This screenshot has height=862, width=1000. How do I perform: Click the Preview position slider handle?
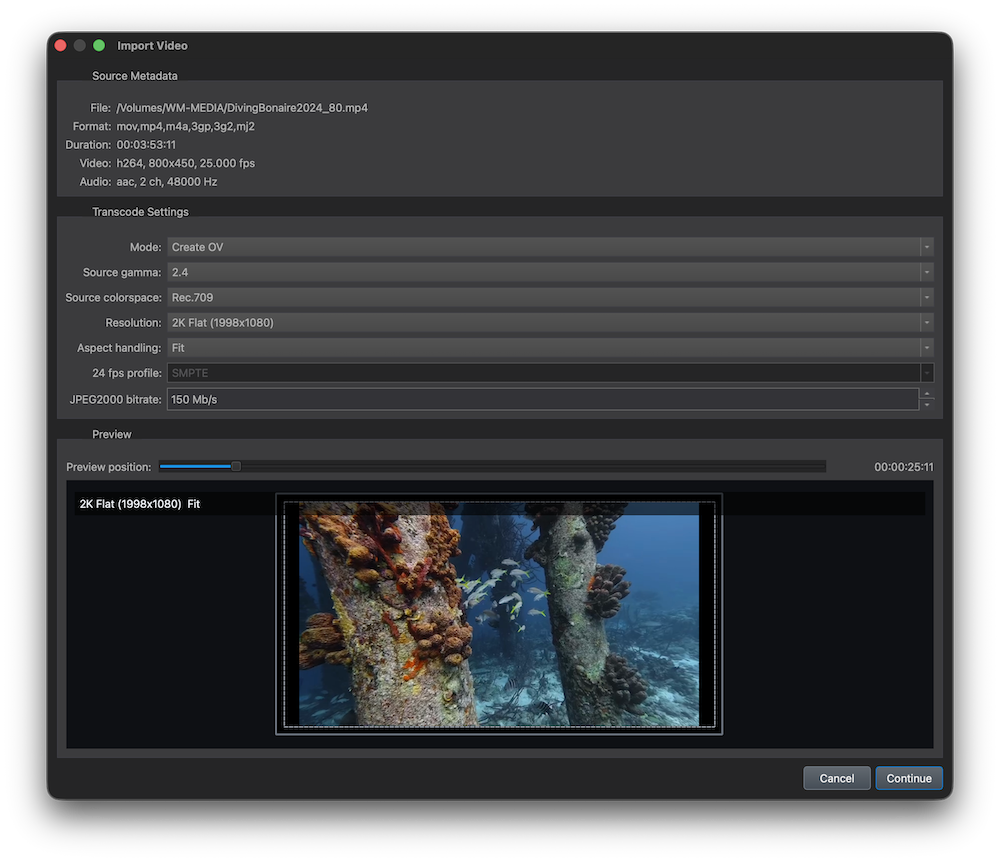click(x=236, y=467)
